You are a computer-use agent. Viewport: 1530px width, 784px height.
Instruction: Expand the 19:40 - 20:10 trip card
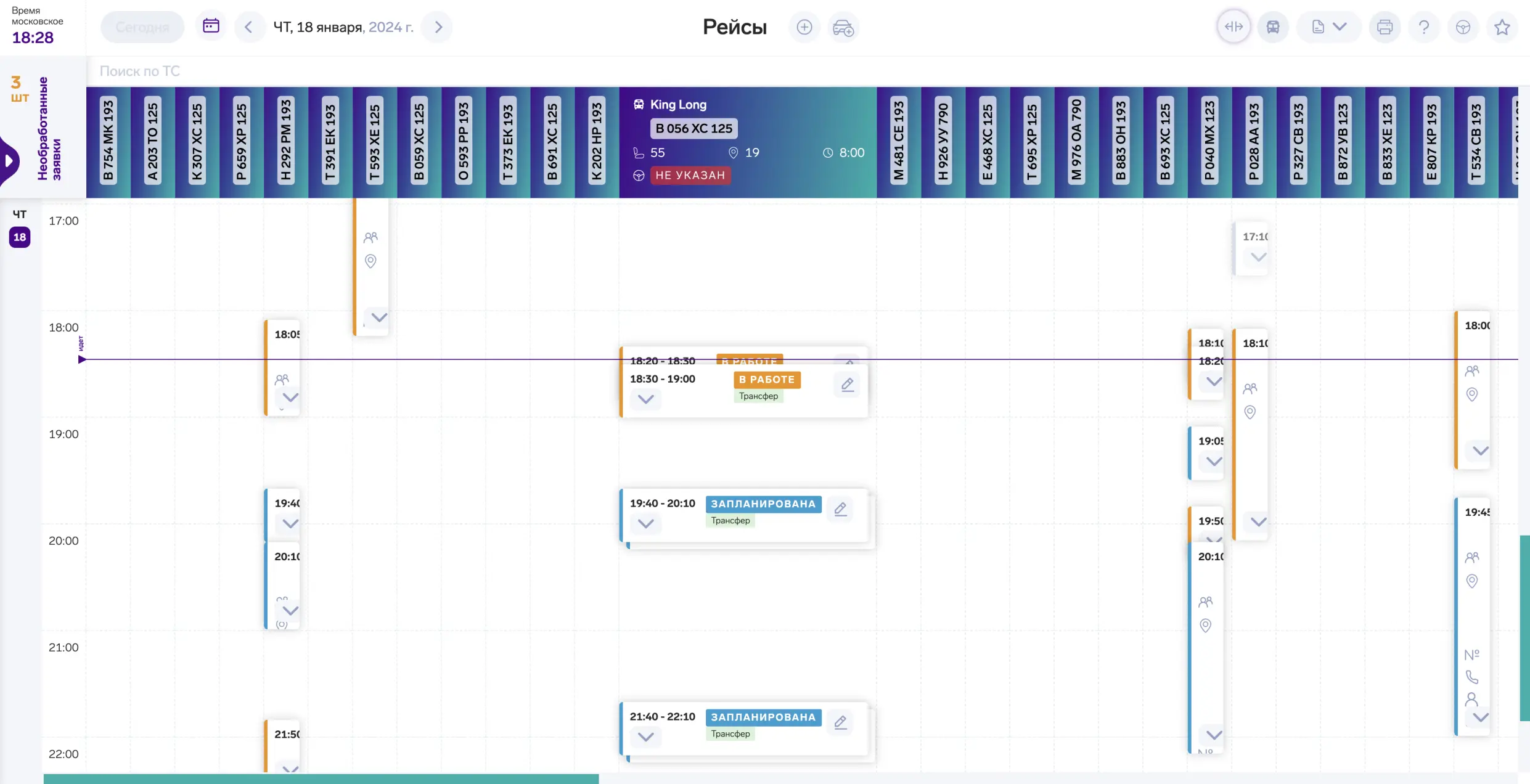pyautogui.click(x=645, y=523)
